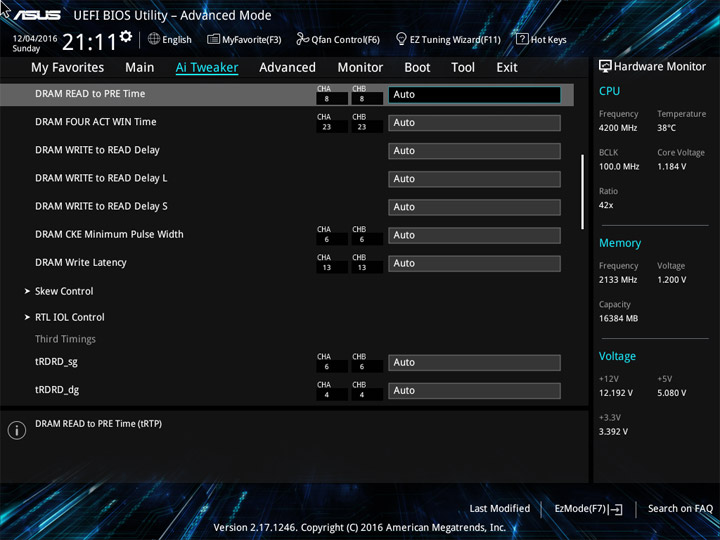Viewport: 720px width, 540px height.
Task: Click the English language label
Action: [x=177, y=40]
